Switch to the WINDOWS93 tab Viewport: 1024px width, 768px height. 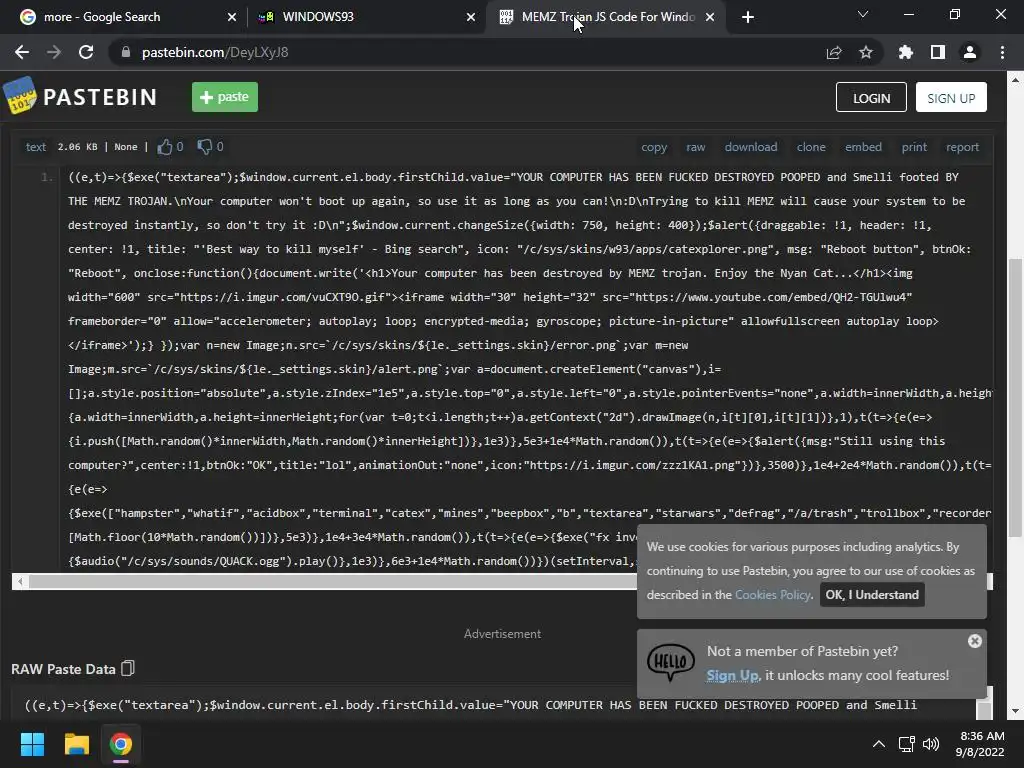coord(366,17)
